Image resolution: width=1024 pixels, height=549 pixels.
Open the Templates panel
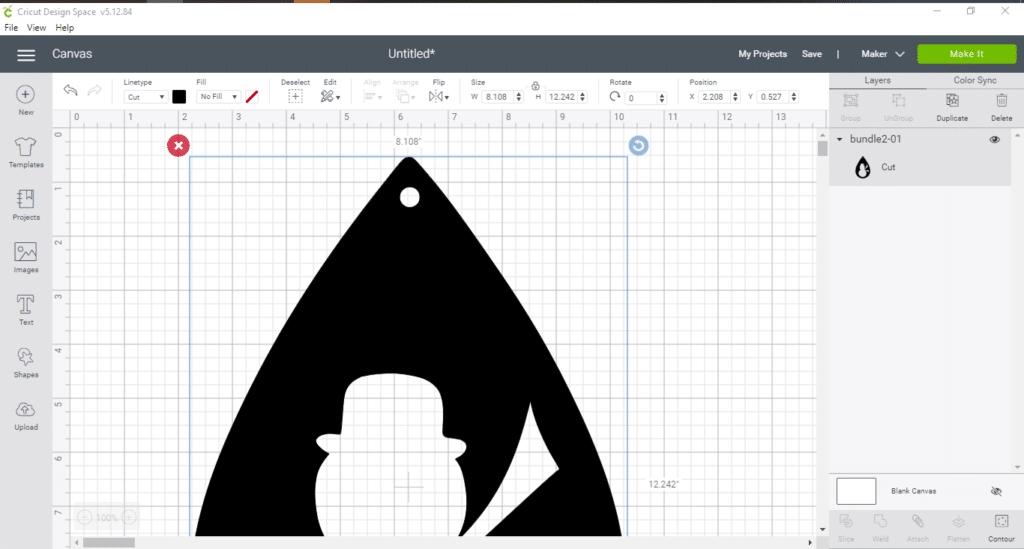[26, 148]
